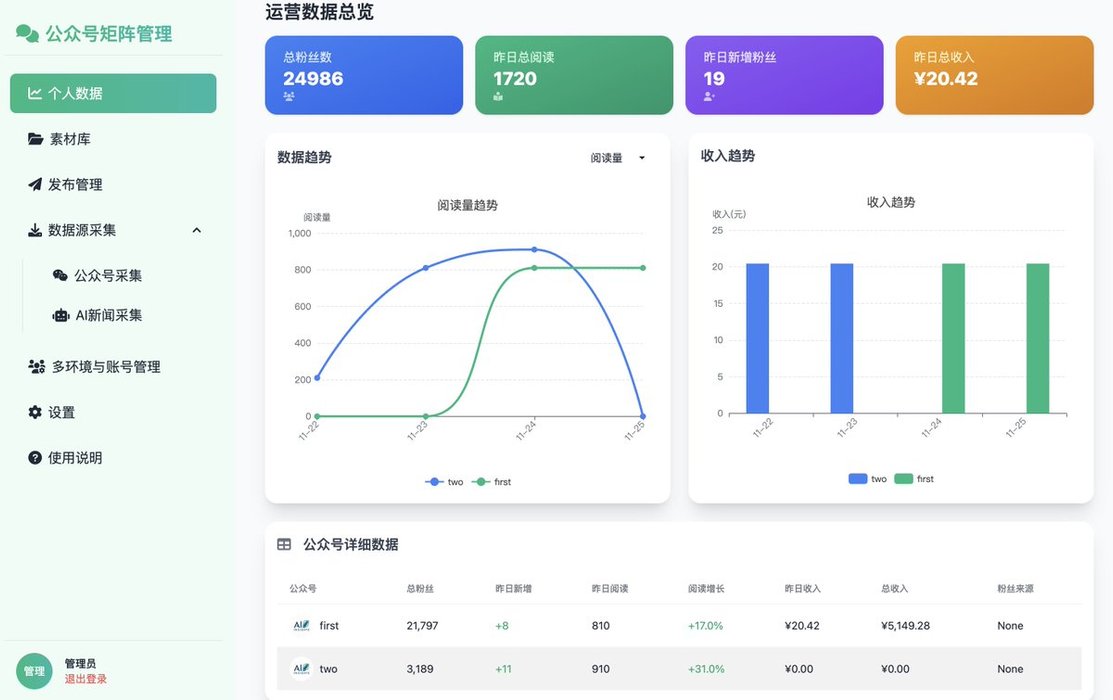
Task: Click the 退出登录 link
Action: [x=86, y=679]
